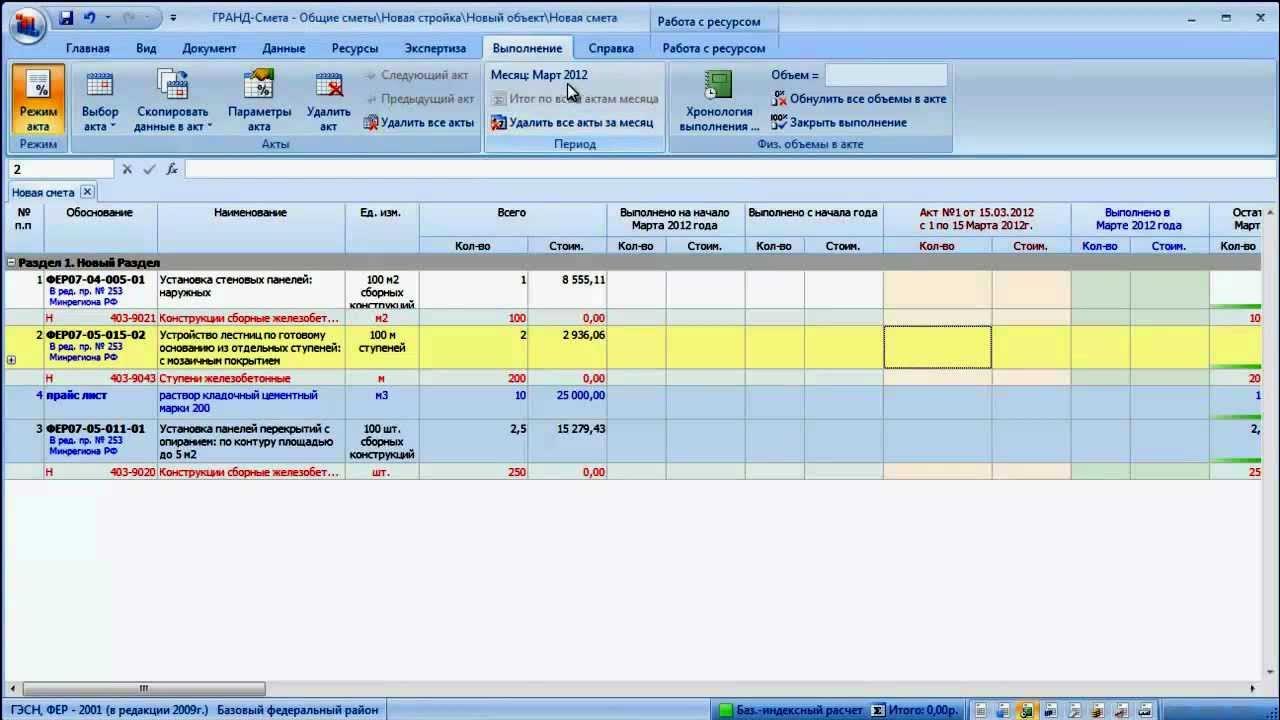Open Customize Quick Access Toolbar dropdown
Viewport: 1280px width, 720px height.
click(173, 18)
